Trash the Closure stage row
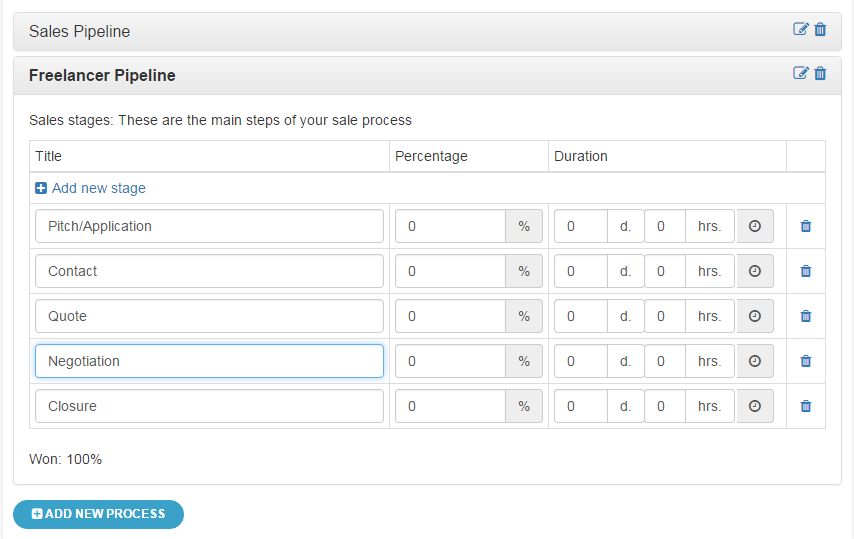The width and height of the screenshot is (854, 539). click(x=806, y=406)
